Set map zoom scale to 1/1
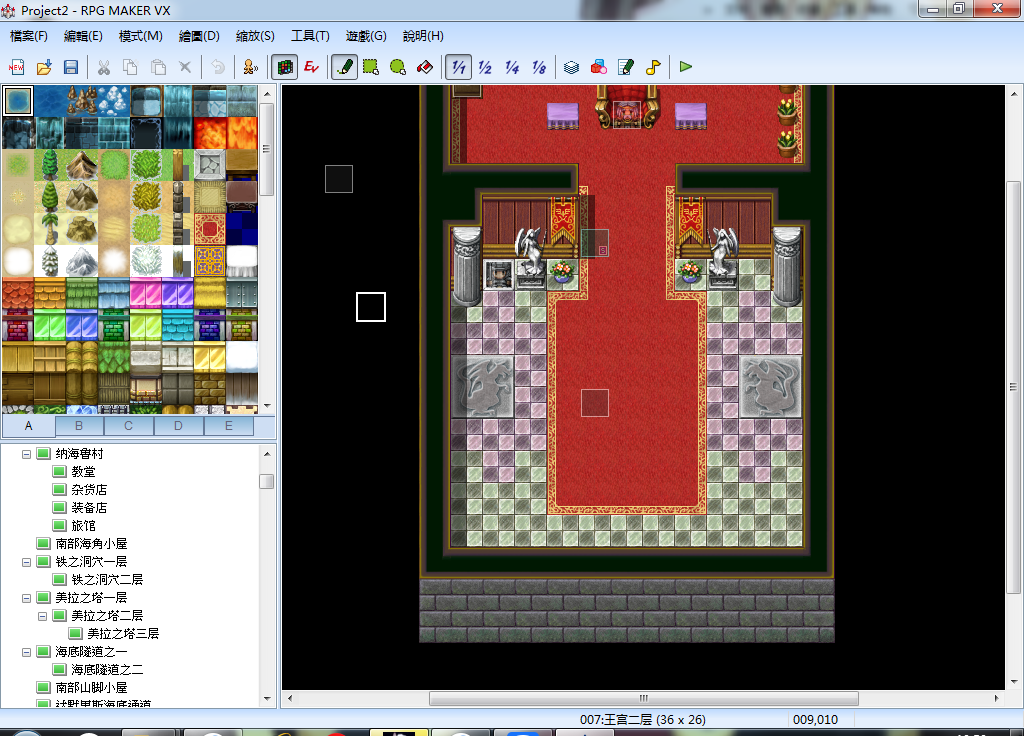 click(458, 67)
